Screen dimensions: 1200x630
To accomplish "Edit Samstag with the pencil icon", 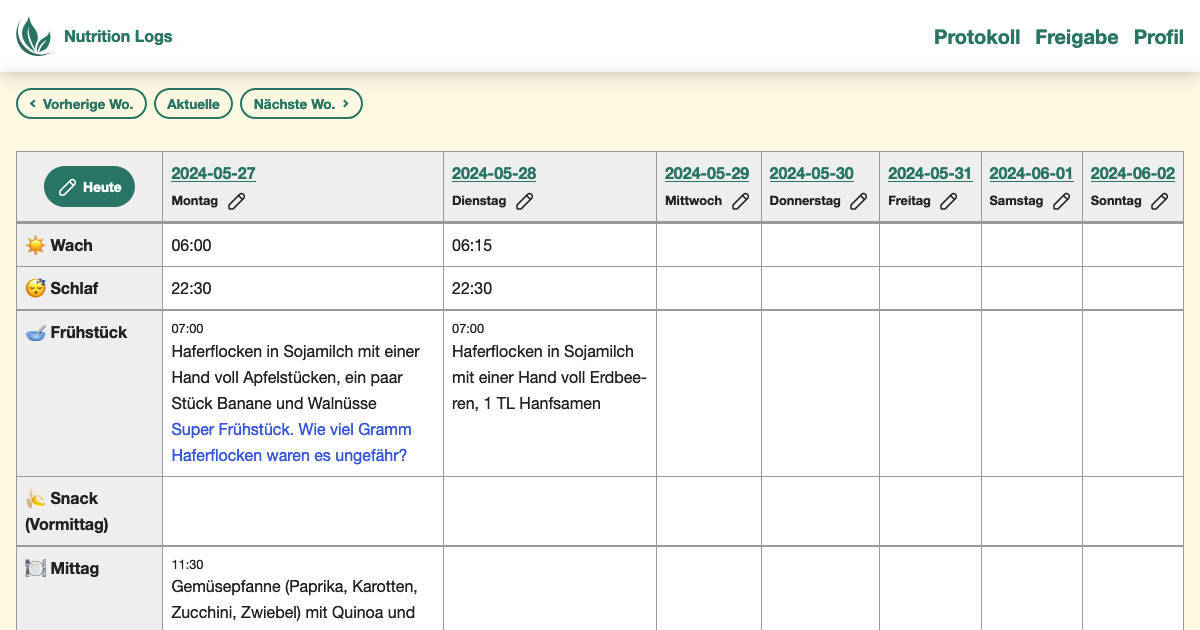I will pos(1061,201).
